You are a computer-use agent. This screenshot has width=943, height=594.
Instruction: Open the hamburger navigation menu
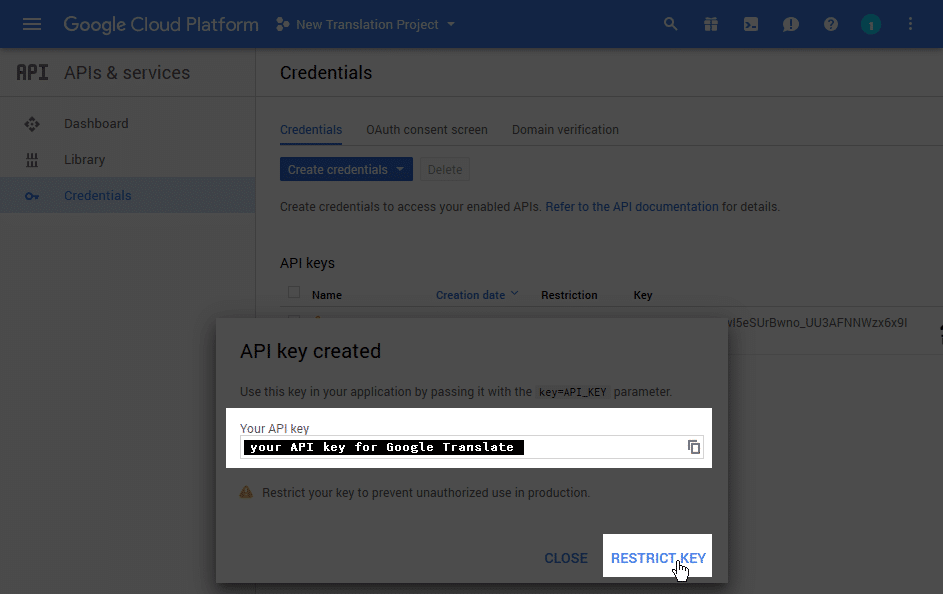32,25
